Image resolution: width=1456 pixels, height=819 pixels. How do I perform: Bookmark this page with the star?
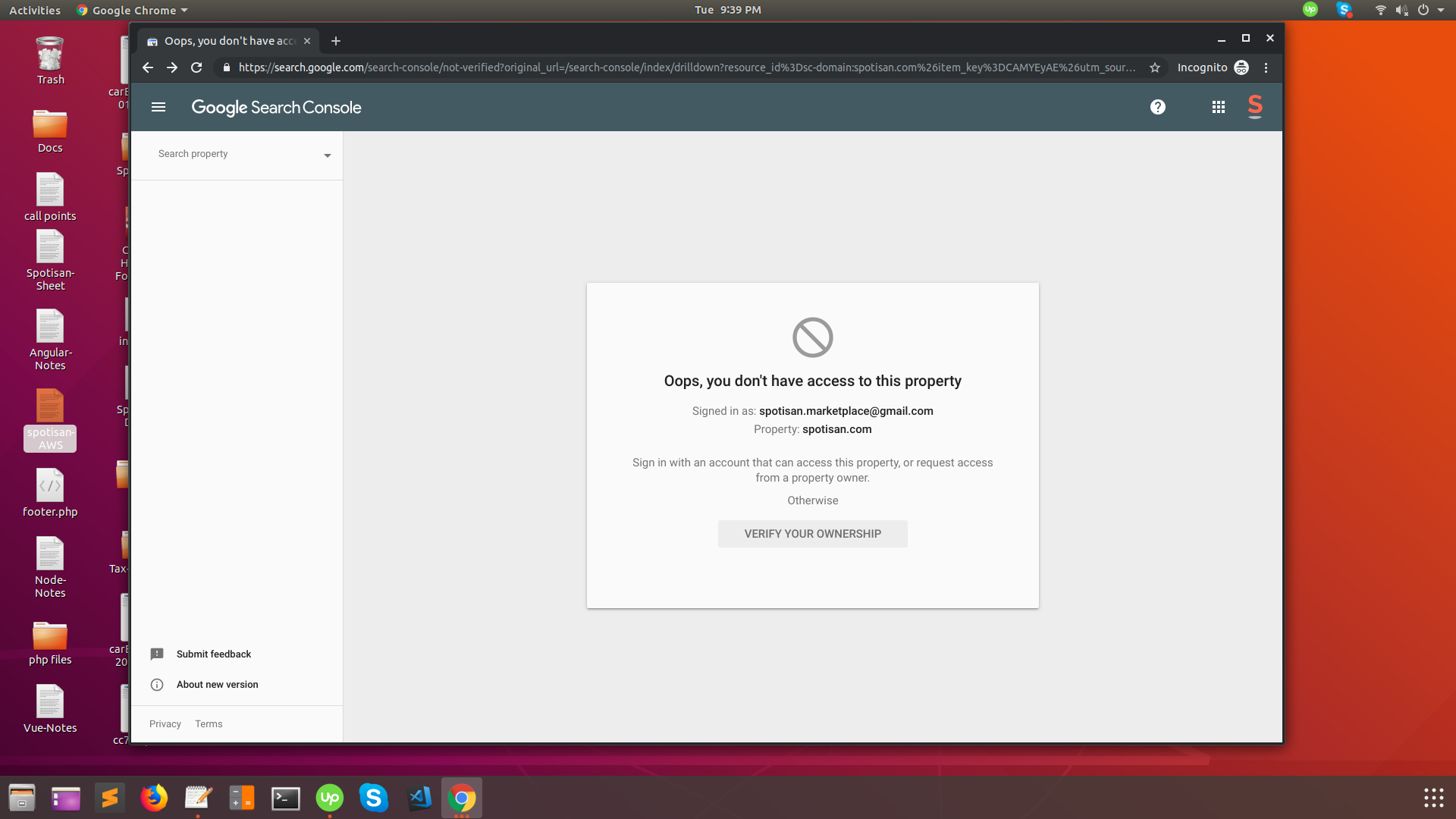click(x=1154, y=67)
